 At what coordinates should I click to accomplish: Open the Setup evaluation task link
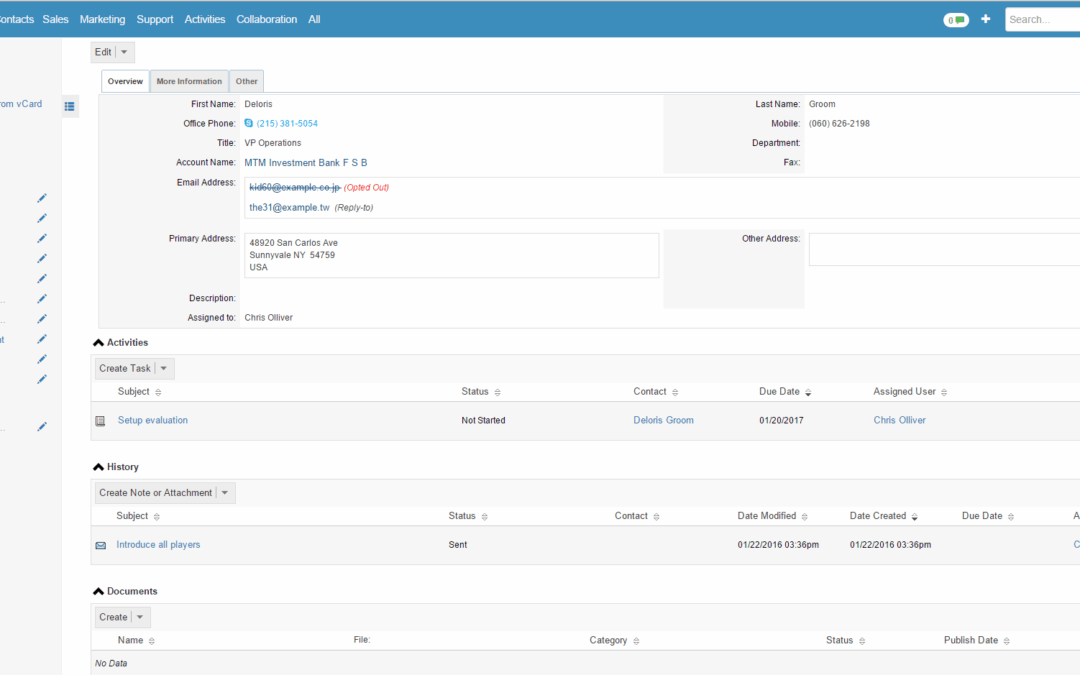tap(153, 420)
